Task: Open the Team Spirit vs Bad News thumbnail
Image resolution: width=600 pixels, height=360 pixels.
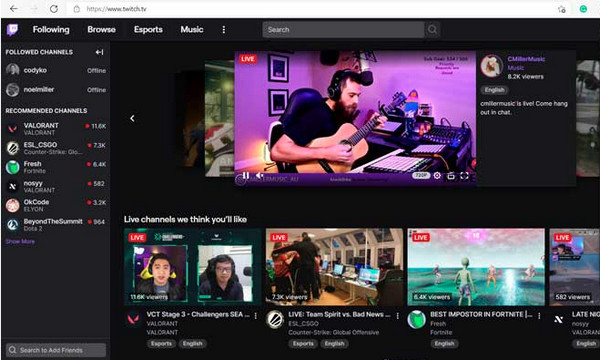Action: [334, 267]
